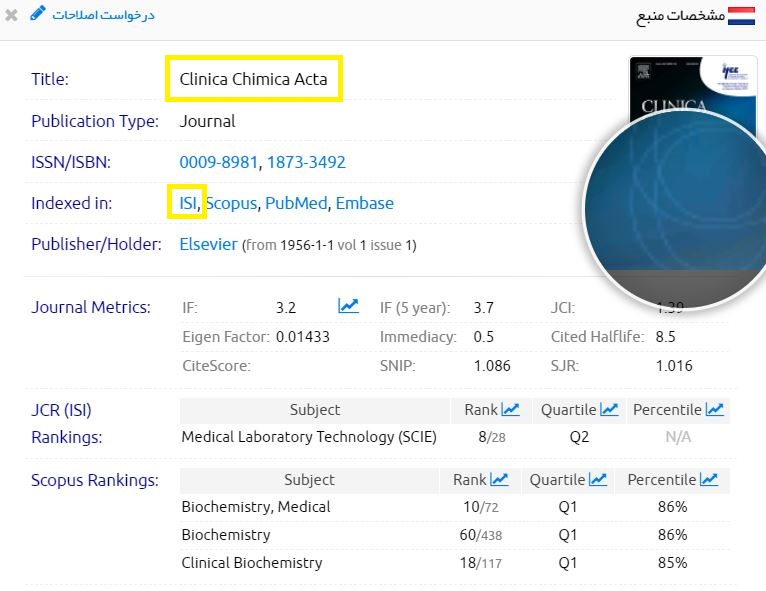Click the ISI index link
Viewport: 766px width, 591px height.
(x=188, y=203)
